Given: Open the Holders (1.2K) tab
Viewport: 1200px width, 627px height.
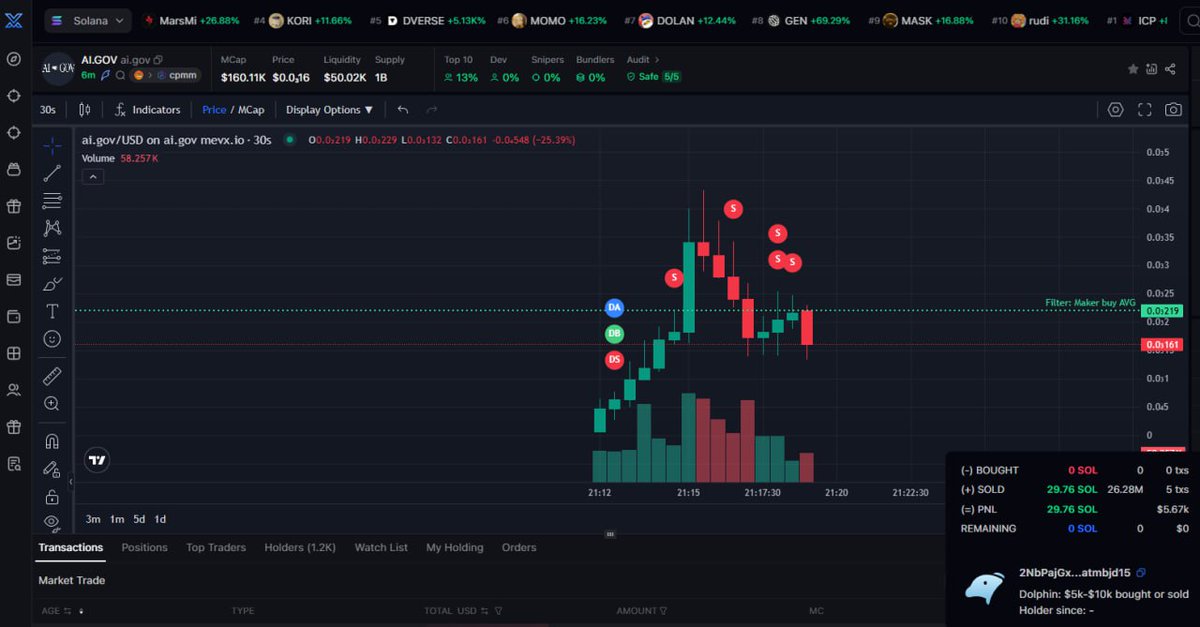Looking at the screenshot, I should [x=300, y=547].
